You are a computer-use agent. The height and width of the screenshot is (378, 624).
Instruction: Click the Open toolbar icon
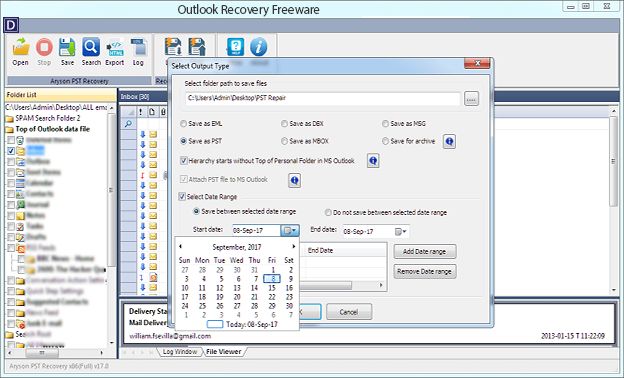tap(20, 52)
